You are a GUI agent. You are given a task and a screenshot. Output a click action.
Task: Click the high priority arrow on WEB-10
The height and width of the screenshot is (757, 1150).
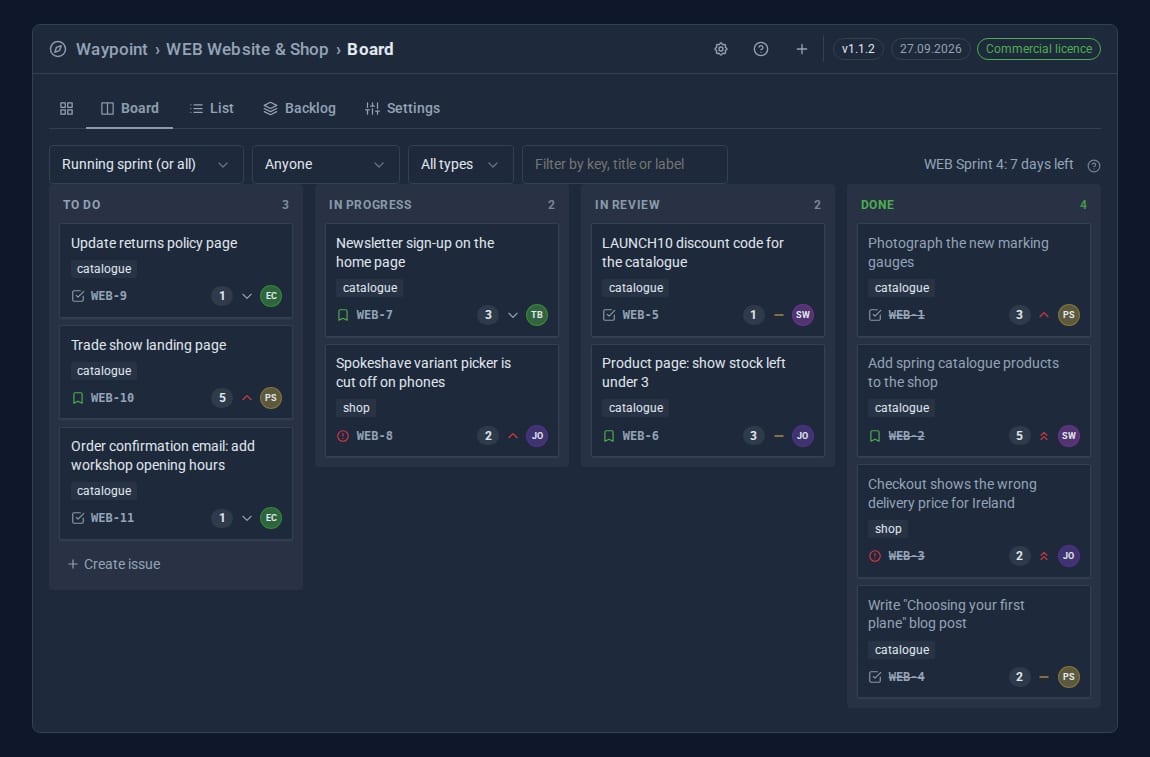coord(247,398)
